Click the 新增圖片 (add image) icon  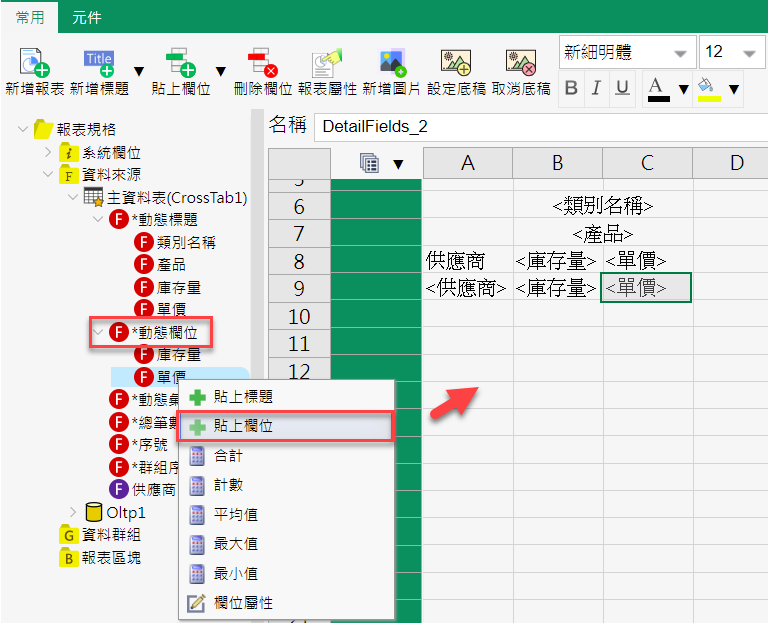[x=391, y=63]
